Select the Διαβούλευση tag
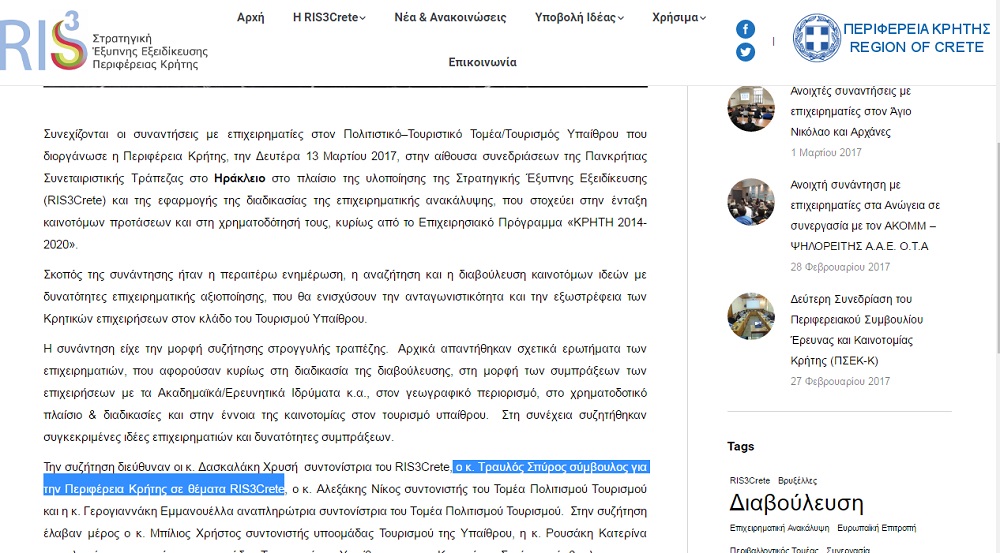This screenshot has width=1000, height=553. (x=796, y=502)
